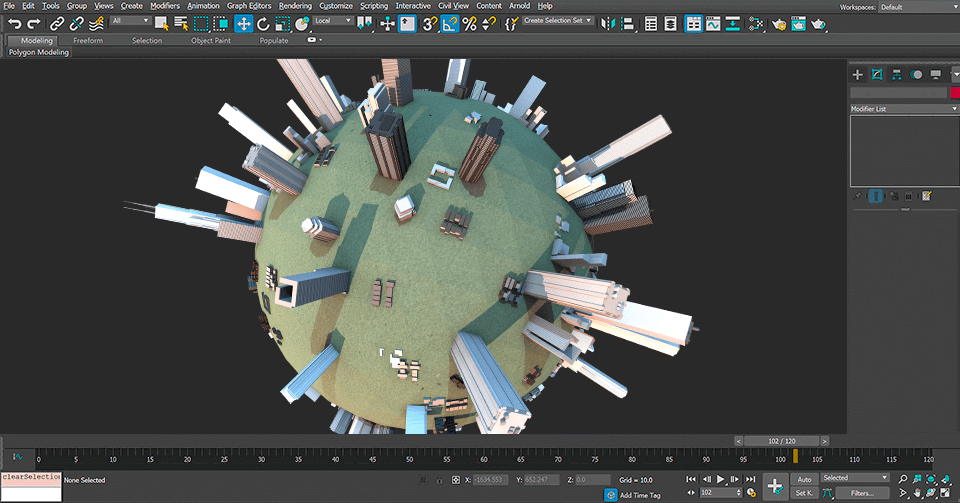Screen dimensions: 960x503
Task: Toggle the Window/Crossing selection button
Action: click(x=220, y=24)
